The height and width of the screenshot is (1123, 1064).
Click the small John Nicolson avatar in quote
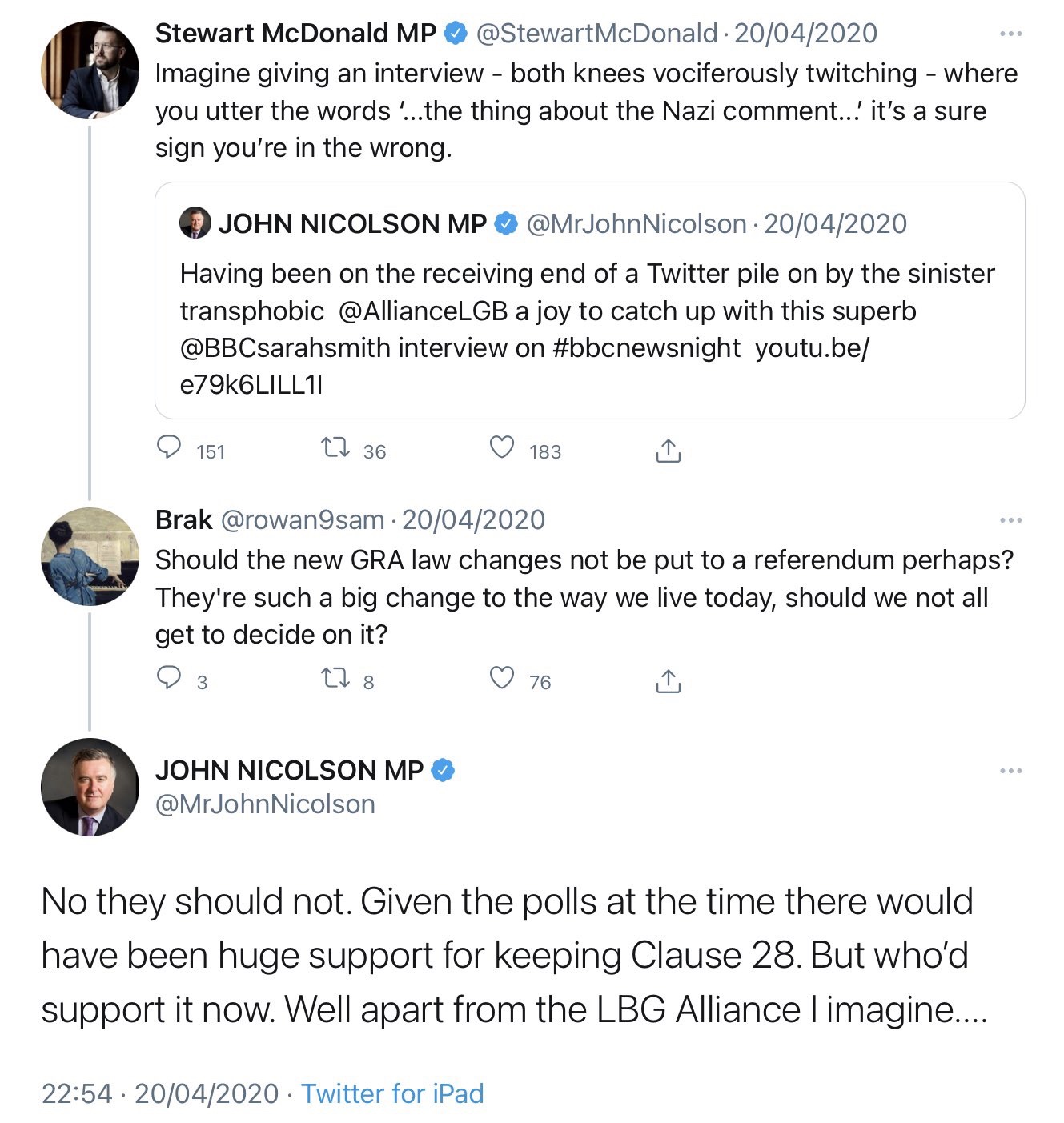tap(195, 223)
